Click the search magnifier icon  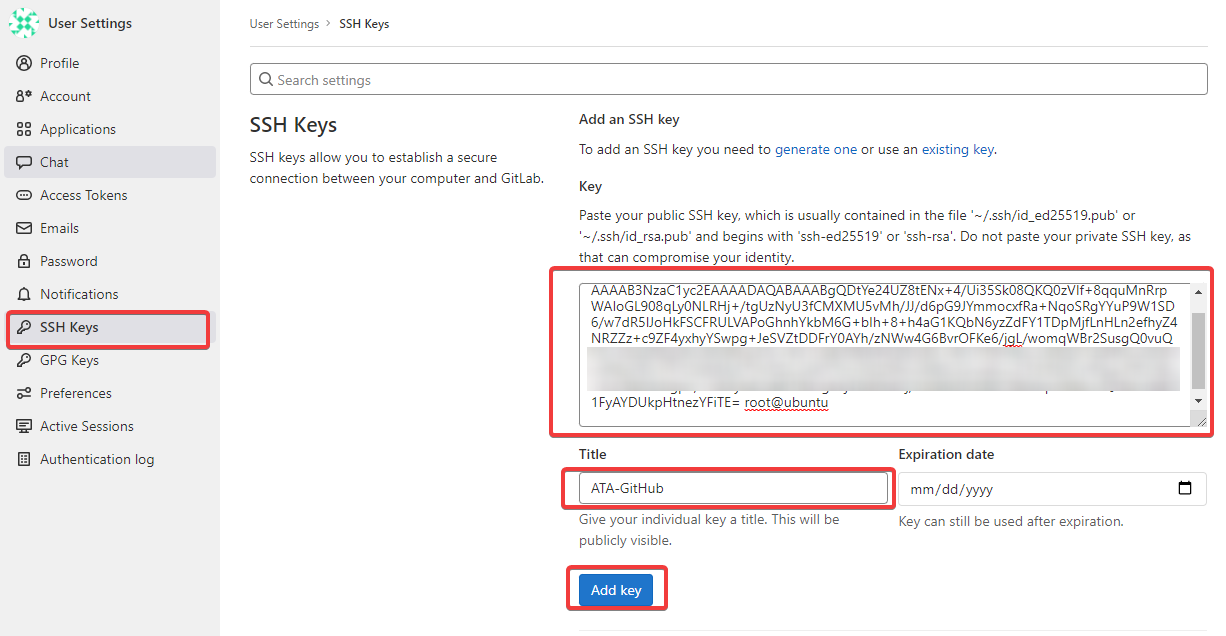[x=266, y=79]
